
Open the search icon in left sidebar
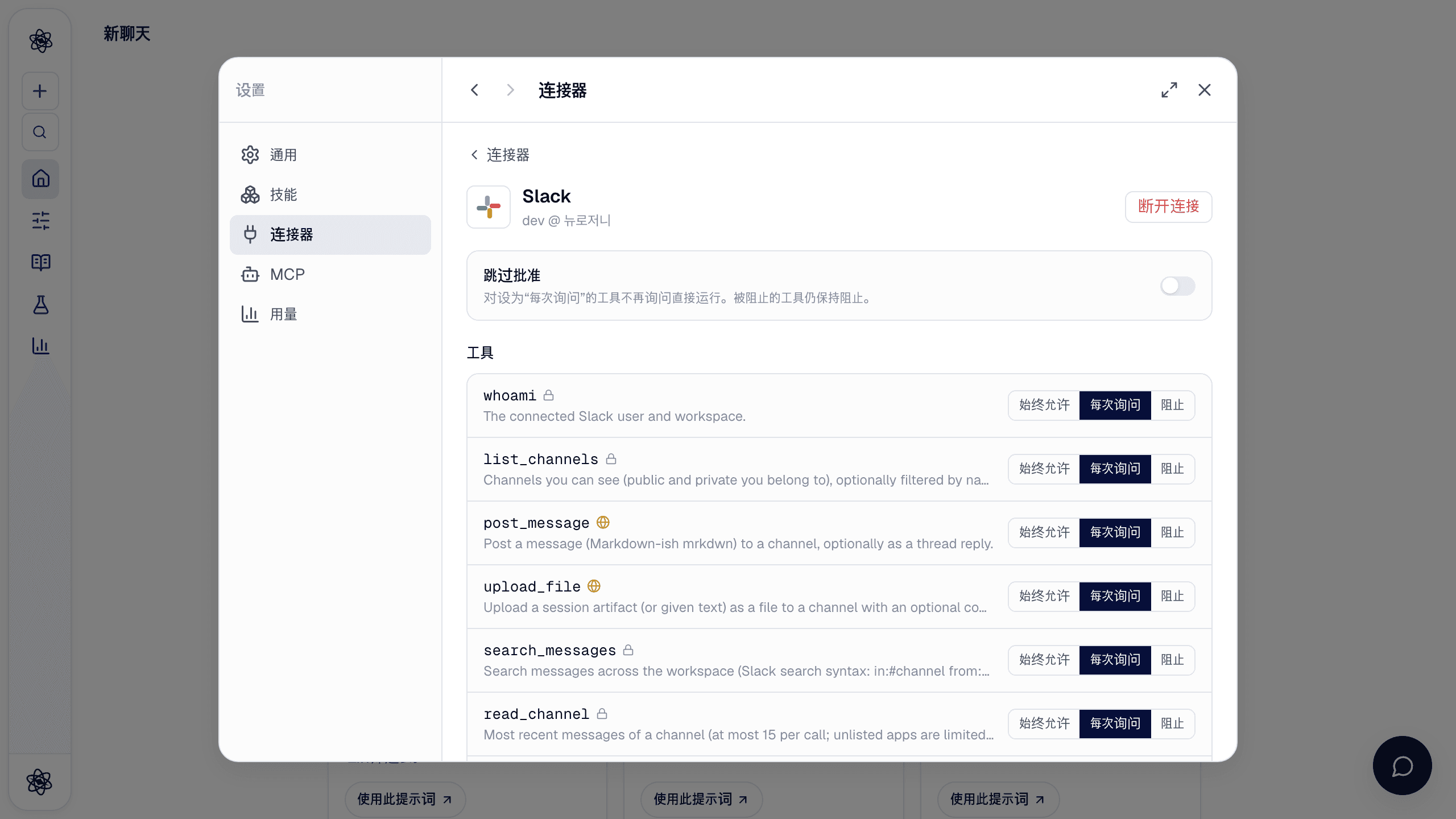pos(40,132)
